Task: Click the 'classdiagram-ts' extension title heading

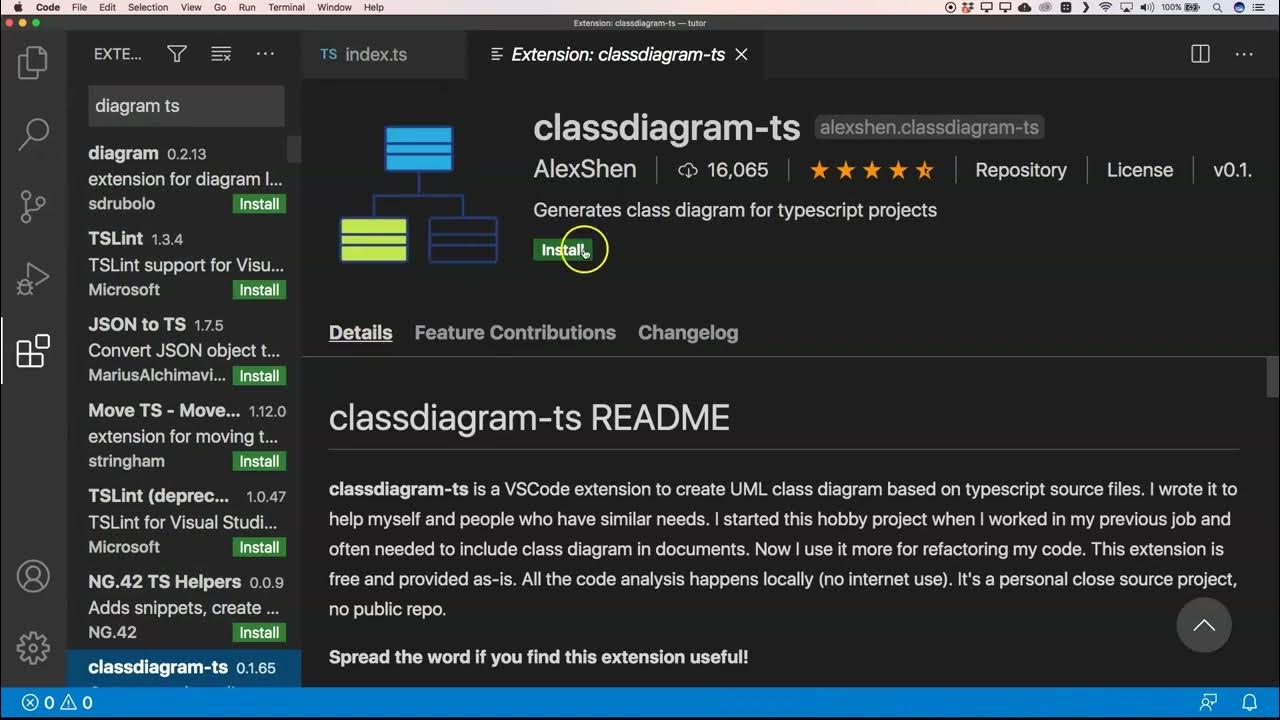Action: click(667, 128)
